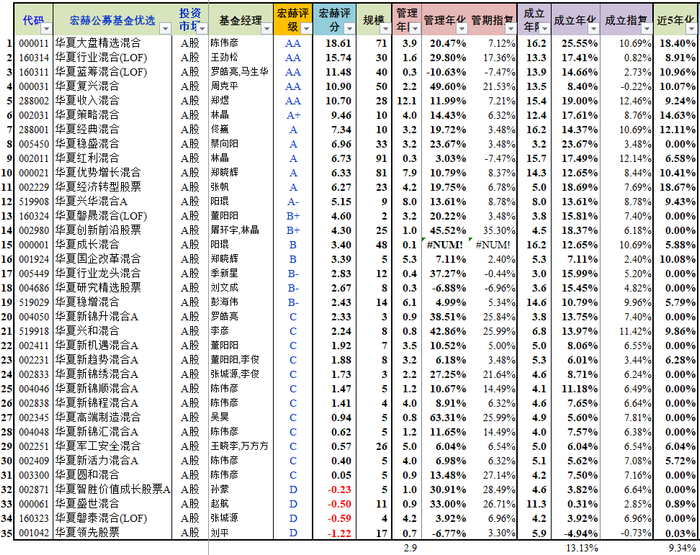Viewport: 700px width, 555px height.
Task: Select the fund name cell 华夏智胜价值成长股票A
Action: 112,489
